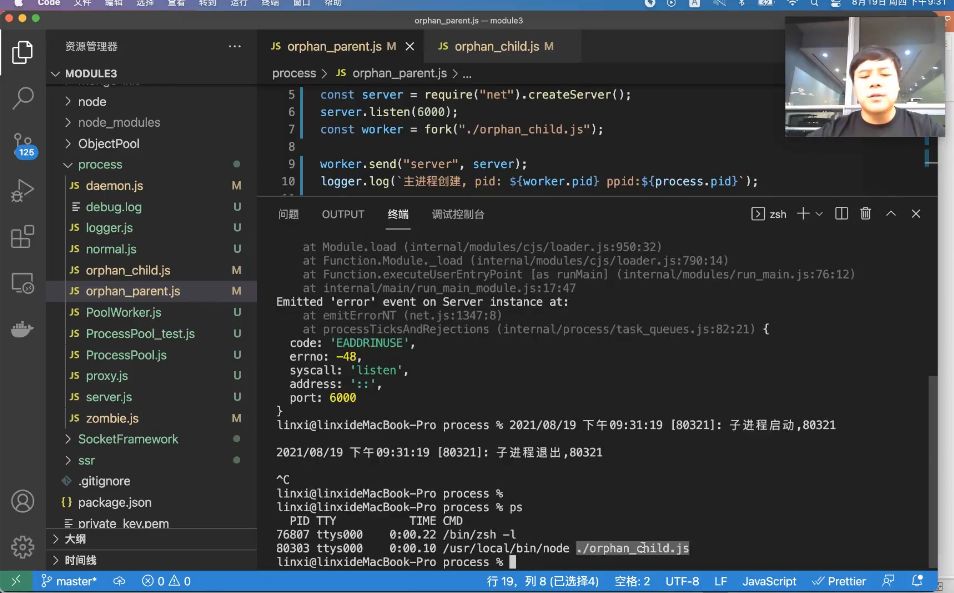This screenshot has width=954, height=593.
Task: Kill terminal using the trash icon
Action: coord(865,213)
